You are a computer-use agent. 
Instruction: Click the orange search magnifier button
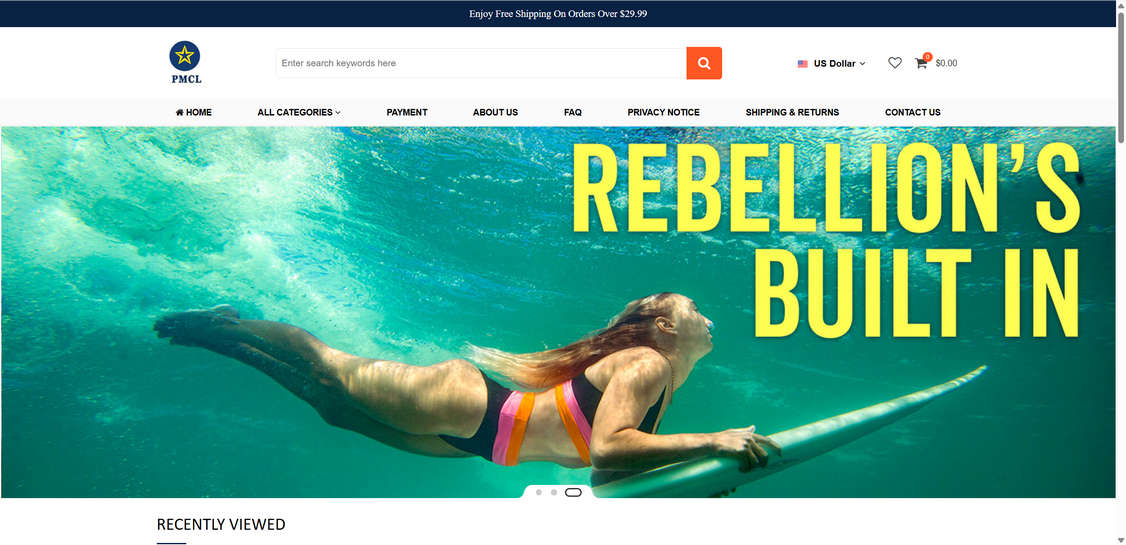[704, 63]
